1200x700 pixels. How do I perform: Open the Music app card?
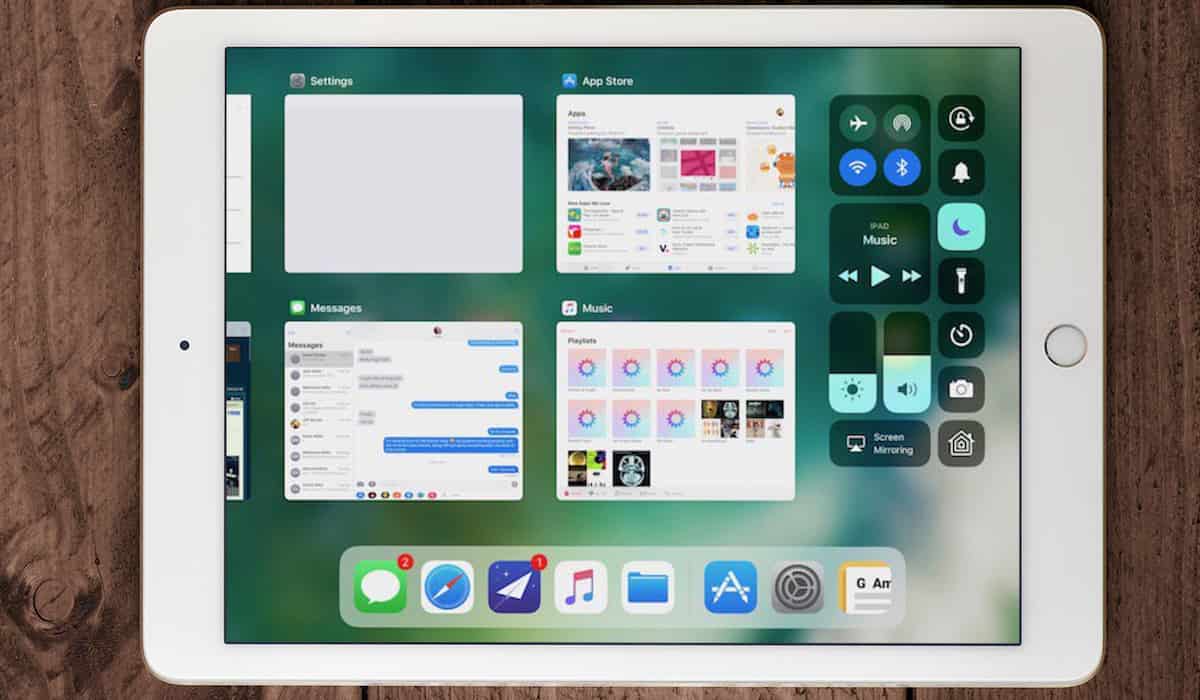click(x=676, y=411)
